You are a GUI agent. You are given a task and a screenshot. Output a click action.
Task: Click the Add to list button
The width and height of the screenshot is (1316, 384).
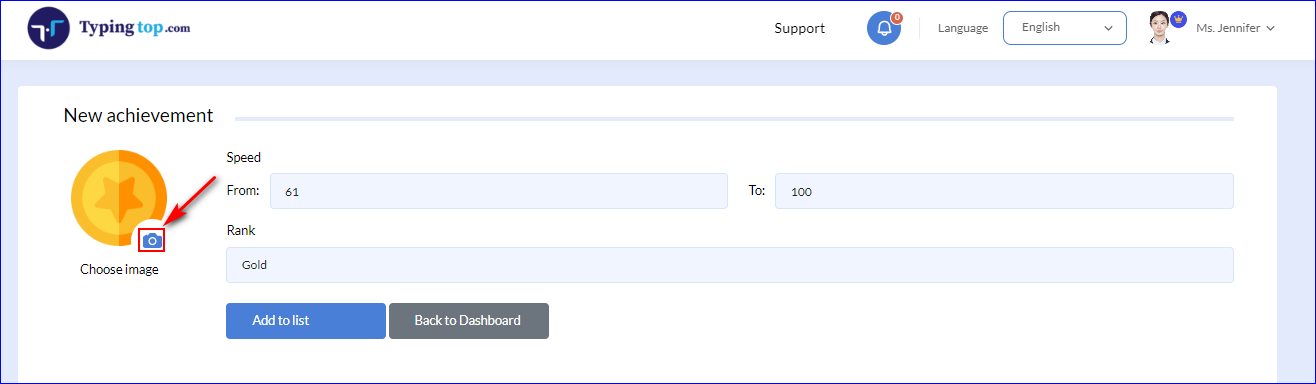(x=306, y=321)
